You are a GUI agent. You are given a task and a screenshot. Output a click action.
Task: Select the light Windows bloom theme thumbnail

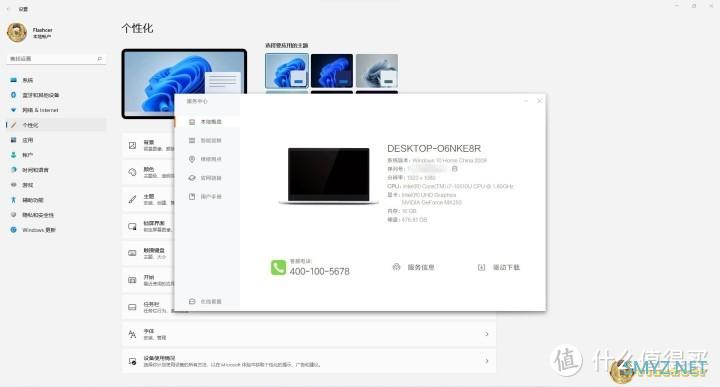point(287,71)
